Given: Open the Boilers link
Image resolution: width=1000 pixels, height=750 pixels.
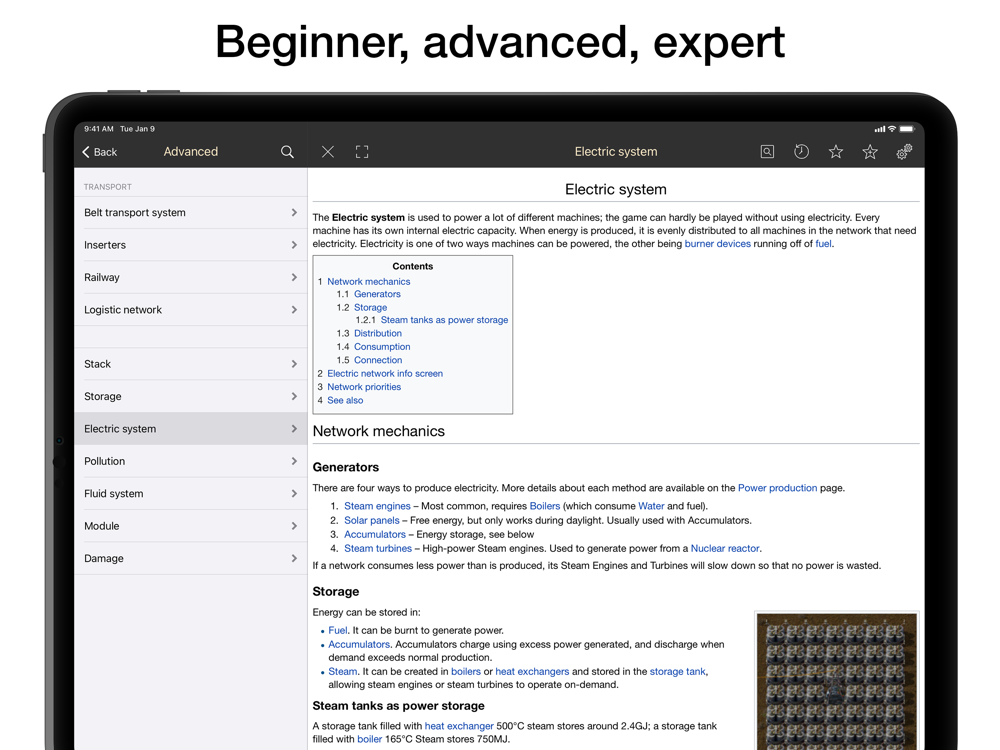Looking at the screenshot, I should point(545,506).
